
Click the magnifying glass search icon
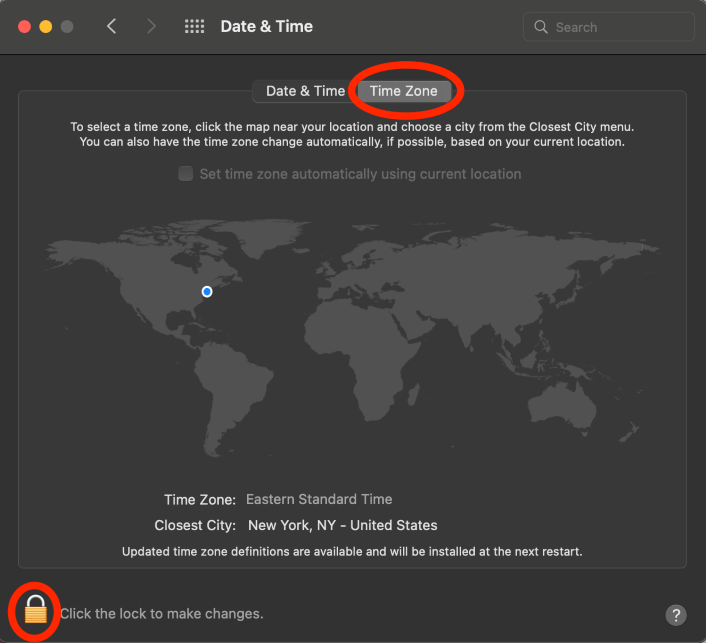(x=541, y=27)
